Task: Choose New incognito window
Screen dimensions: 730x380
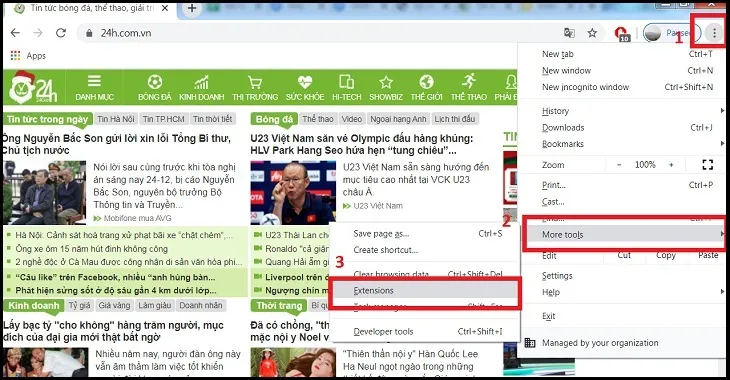Action: pyautogui.click(x=622, y=87)
